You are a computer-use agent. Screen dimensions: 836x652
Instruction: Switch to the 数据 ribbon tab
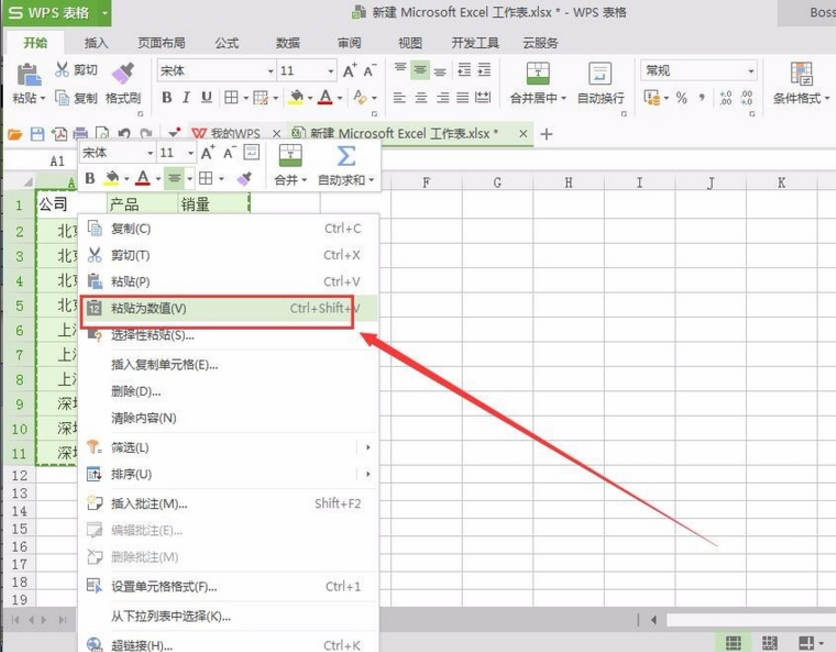[x=288, y=43]
